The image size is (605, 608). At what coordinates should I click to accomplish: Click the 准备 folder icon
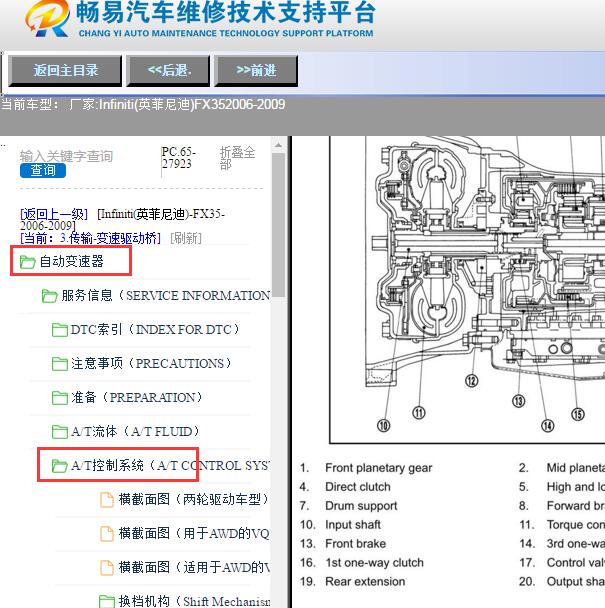click(x=59, y=398)
